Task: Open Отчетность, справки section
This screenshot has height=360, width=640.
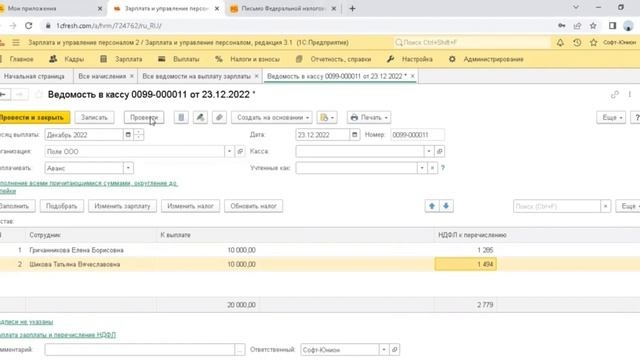Action: (x=333, y=59)
